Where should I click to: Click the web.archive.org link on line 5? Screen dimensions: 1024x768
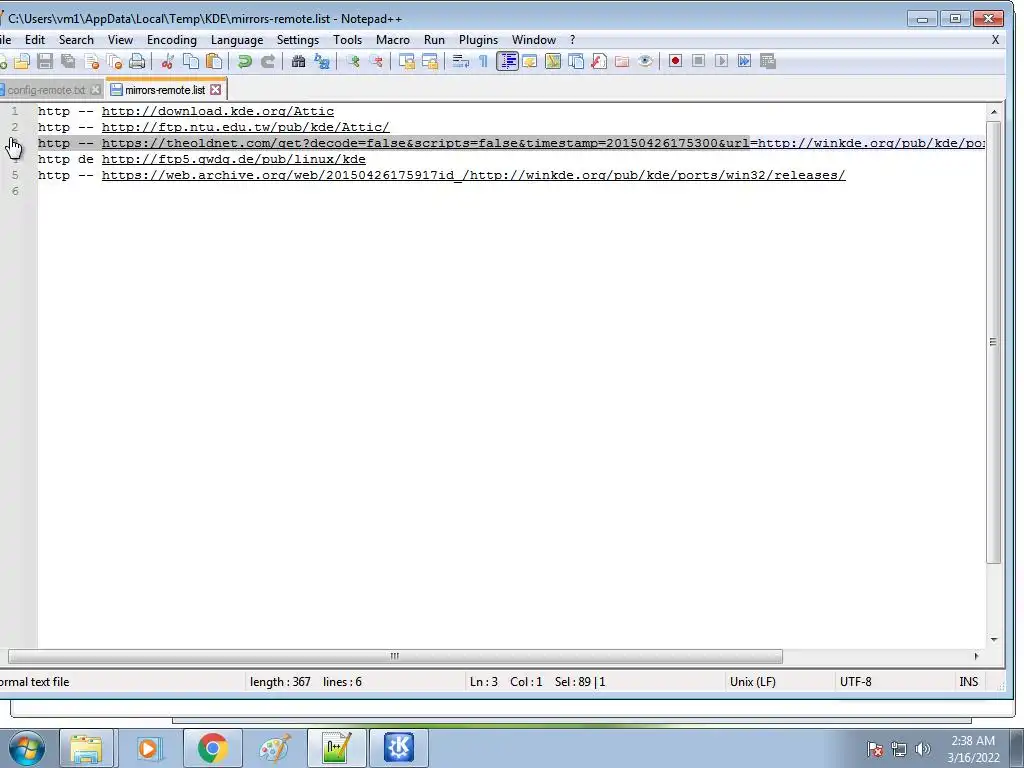tap(473, 175)
